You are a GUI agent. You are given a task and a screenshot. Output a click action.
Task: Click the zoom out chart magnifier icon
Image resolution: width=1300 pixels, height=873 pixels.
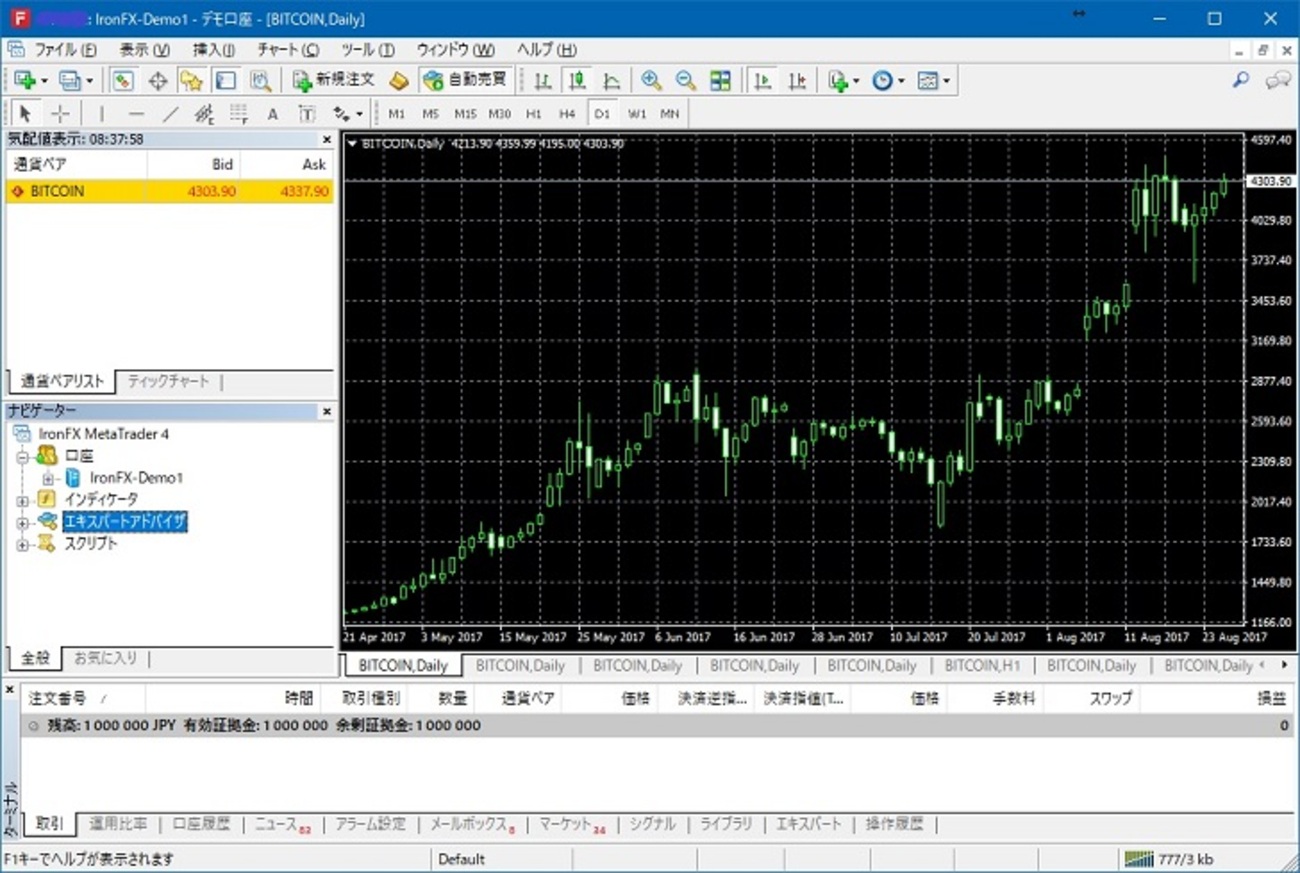coord(685,81)
